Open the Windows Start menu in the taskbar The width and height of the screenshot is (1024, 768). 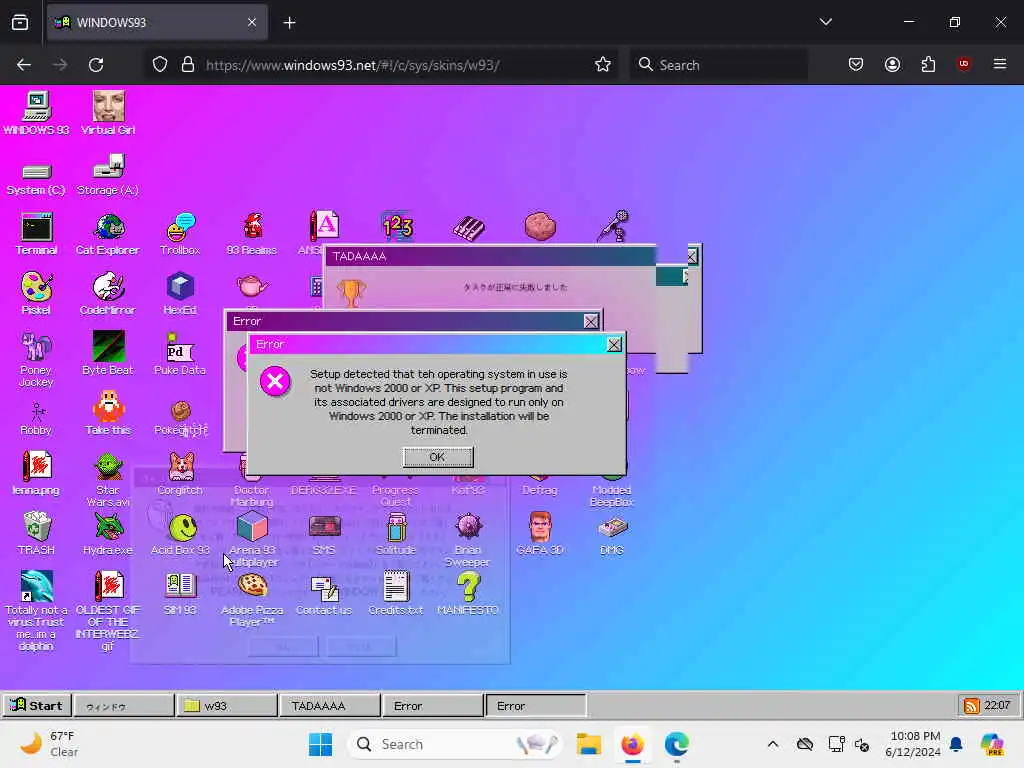320,744
